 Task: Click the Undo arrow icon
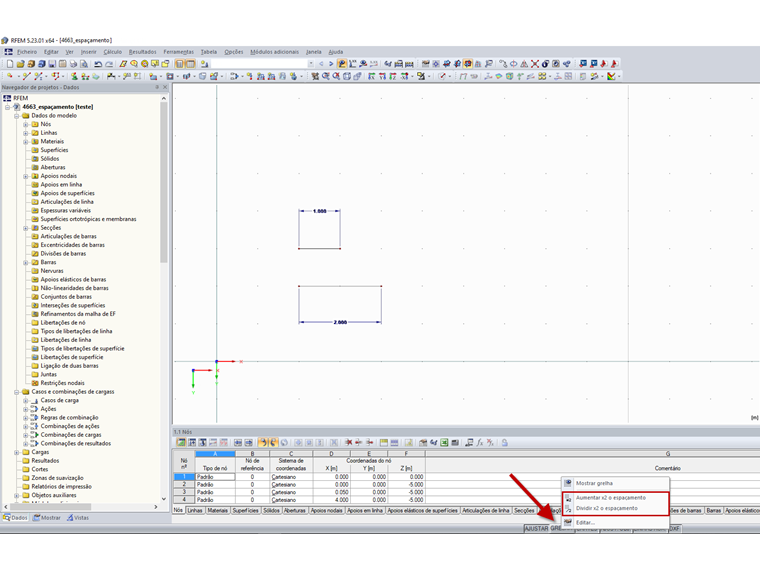98,64
